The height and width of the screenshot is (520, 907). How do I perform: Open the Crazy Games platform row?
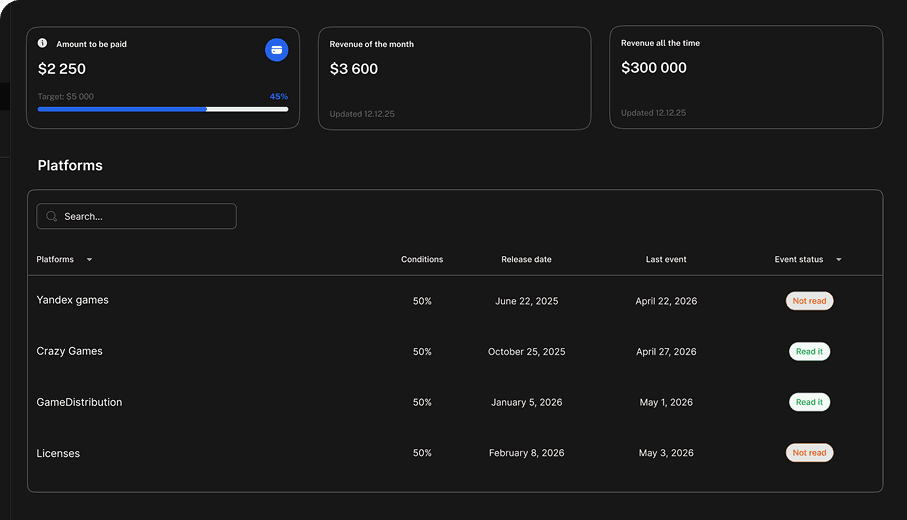pyautogui.click(x=69, y=351)
